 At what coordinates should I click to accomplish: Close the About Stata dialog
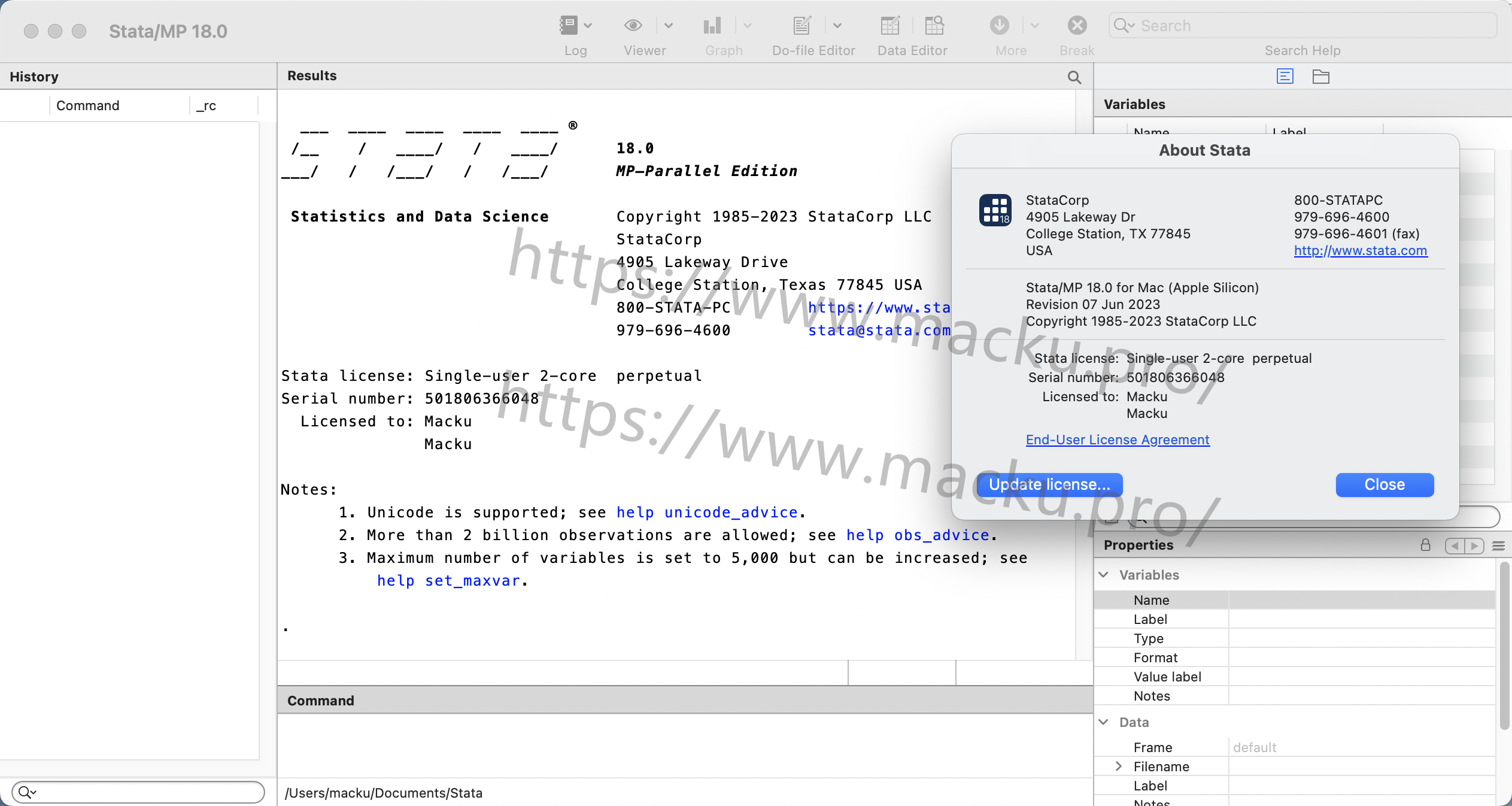point(1385,485)
